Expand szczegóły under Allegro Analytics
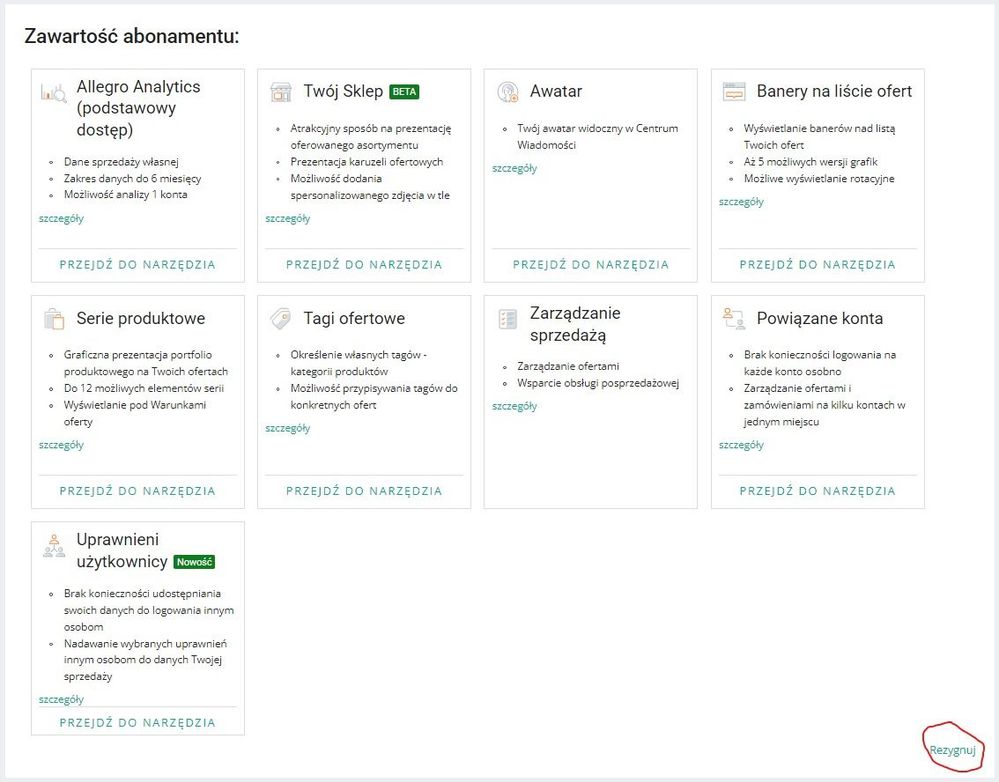 (x=61, y=218)
